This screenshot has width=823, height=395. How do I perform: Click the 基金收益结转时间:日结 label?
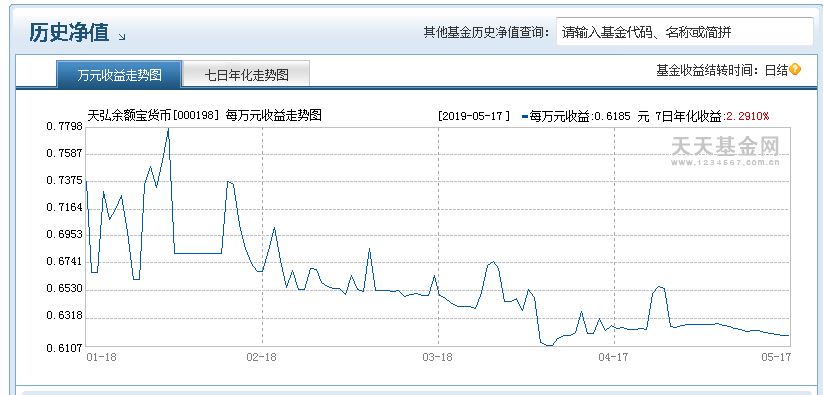coord(722,70)
